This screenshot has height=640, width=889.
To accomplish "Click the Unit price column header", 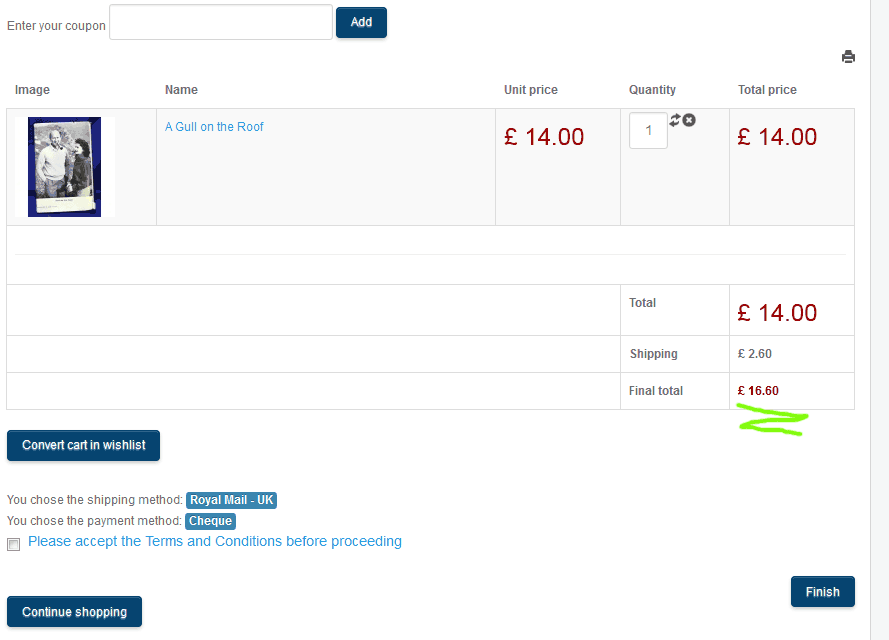I will pyautogui.click(x=530, y=90).
